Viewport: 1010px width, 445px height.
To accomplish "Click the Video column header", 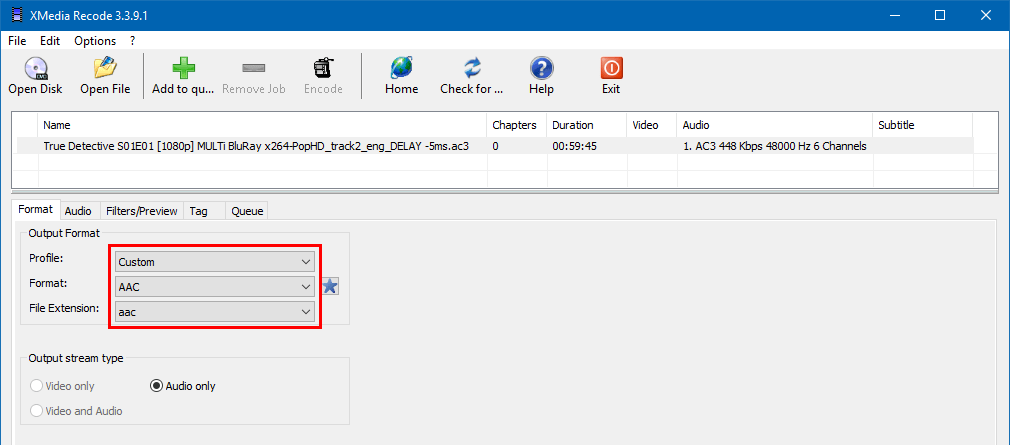I will click(651, 125).
